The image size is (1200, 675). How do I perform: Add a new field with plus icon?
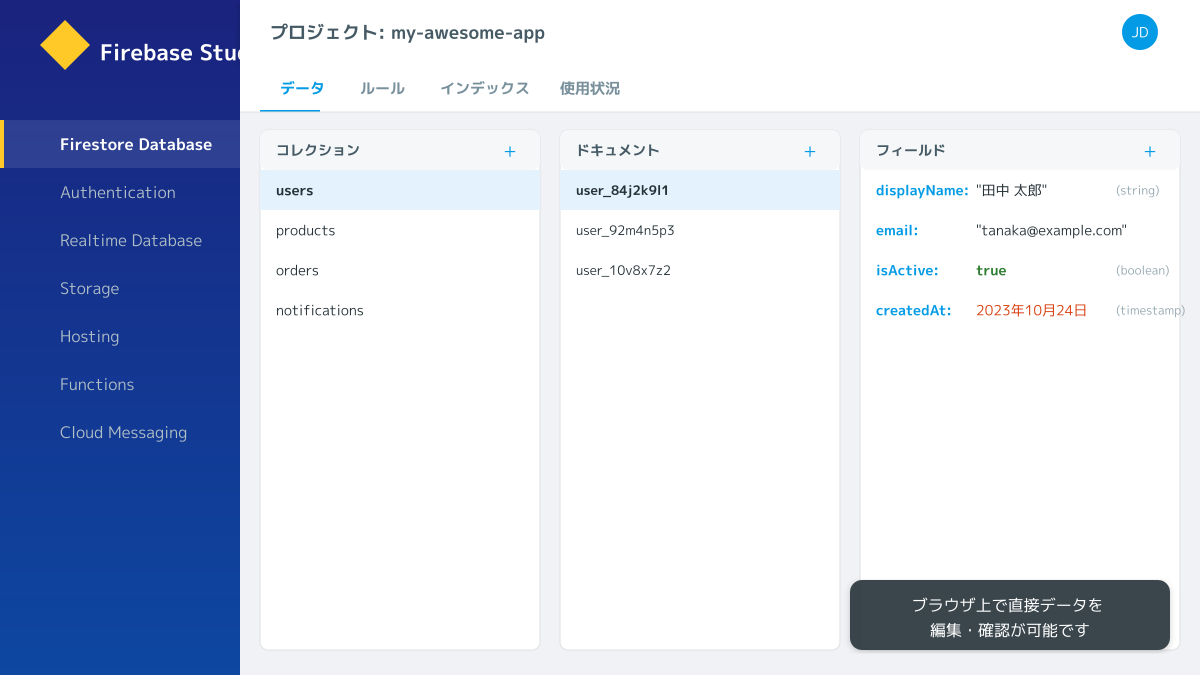(1150, 151)
